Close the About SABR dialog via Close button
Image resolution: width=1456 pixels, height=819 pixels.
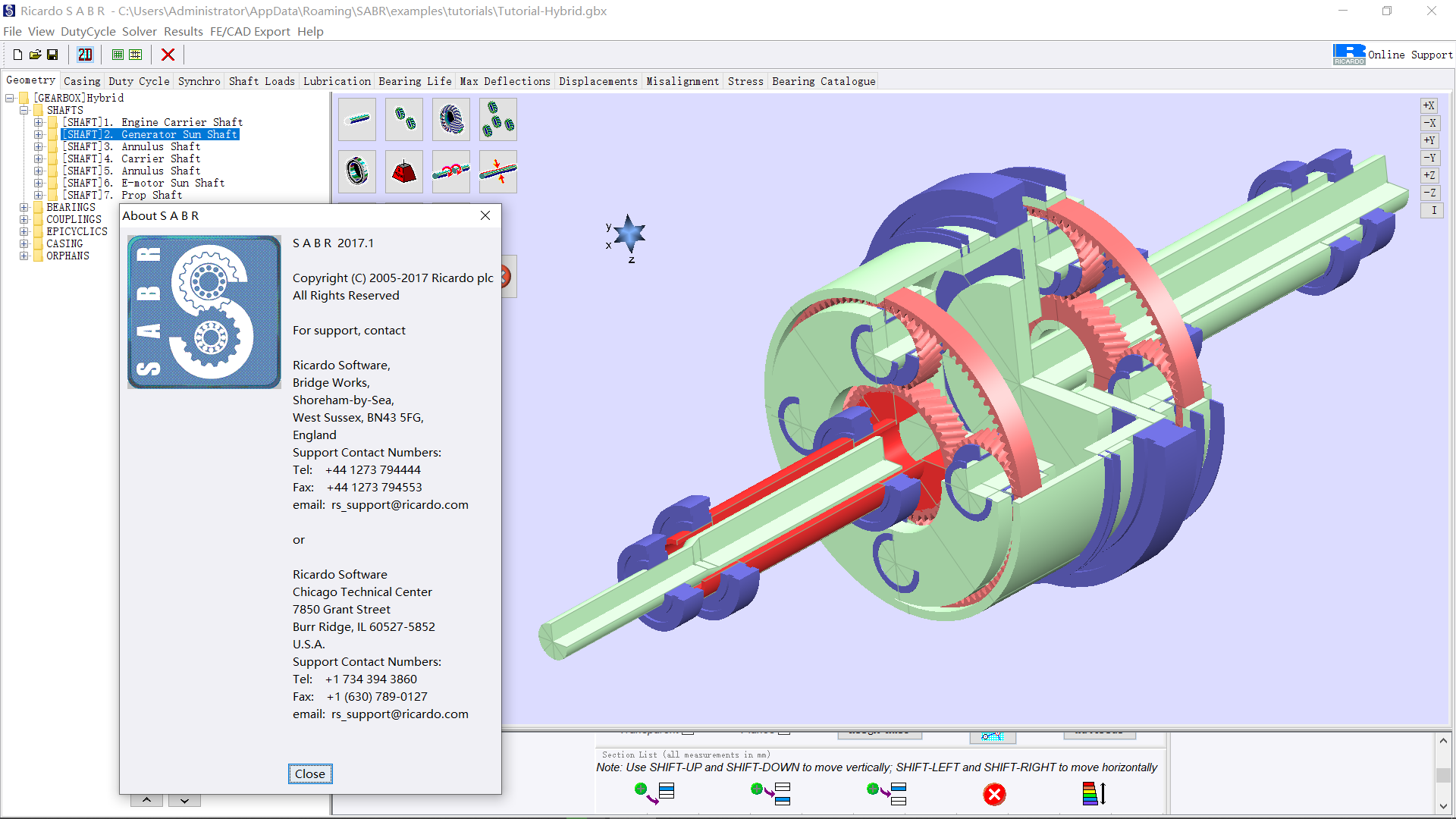[x=310, y=773]
